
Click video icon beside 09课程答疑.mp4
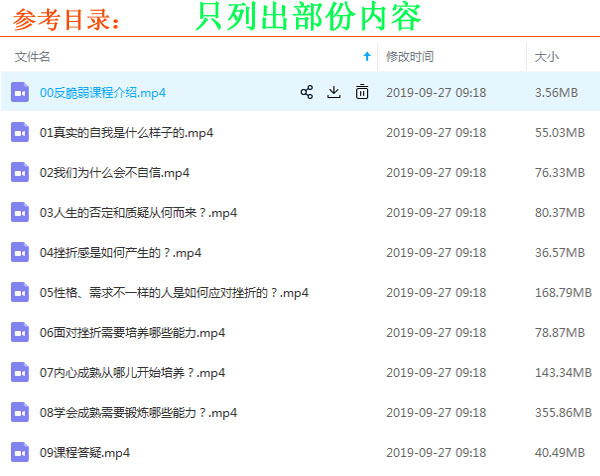pyautogui.click(x=19, y=452)
